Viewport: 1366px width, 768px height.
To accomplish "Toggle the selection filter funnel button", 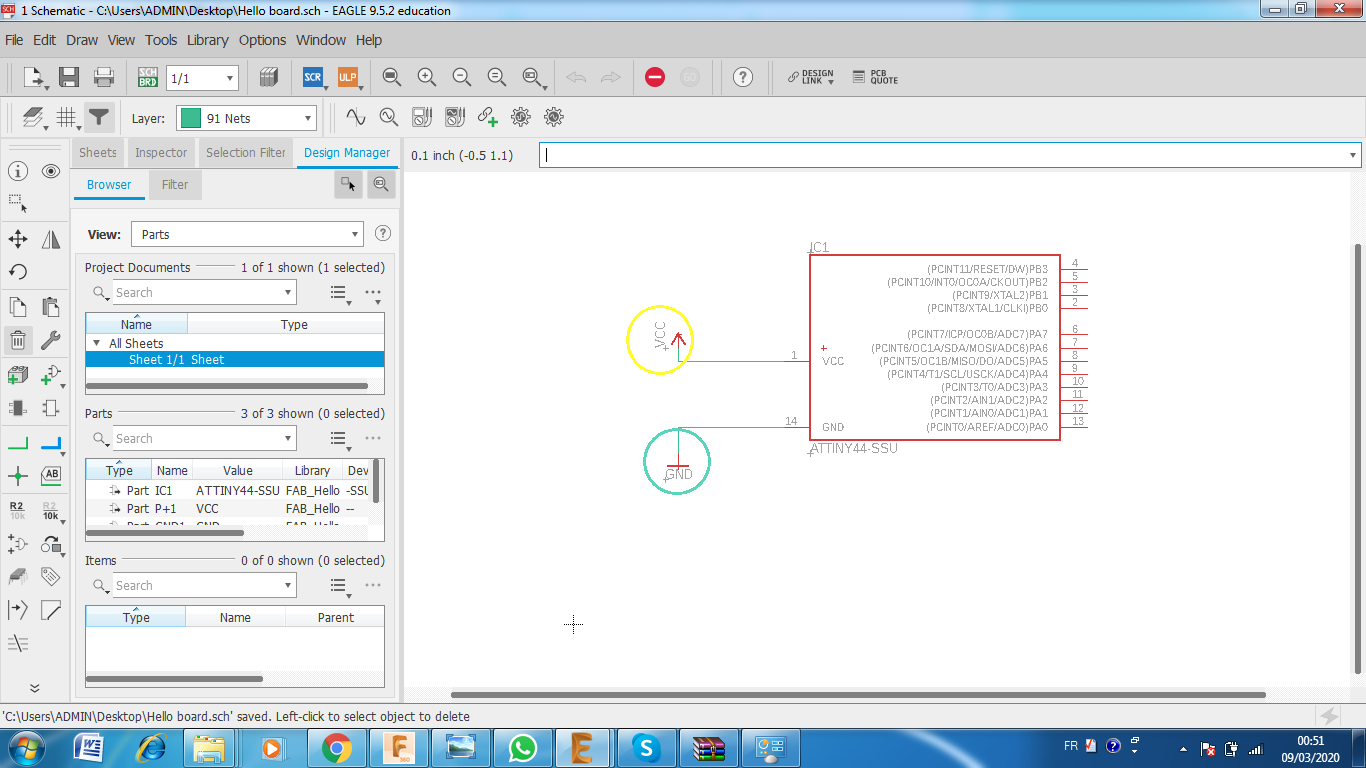I will [98, 118].
